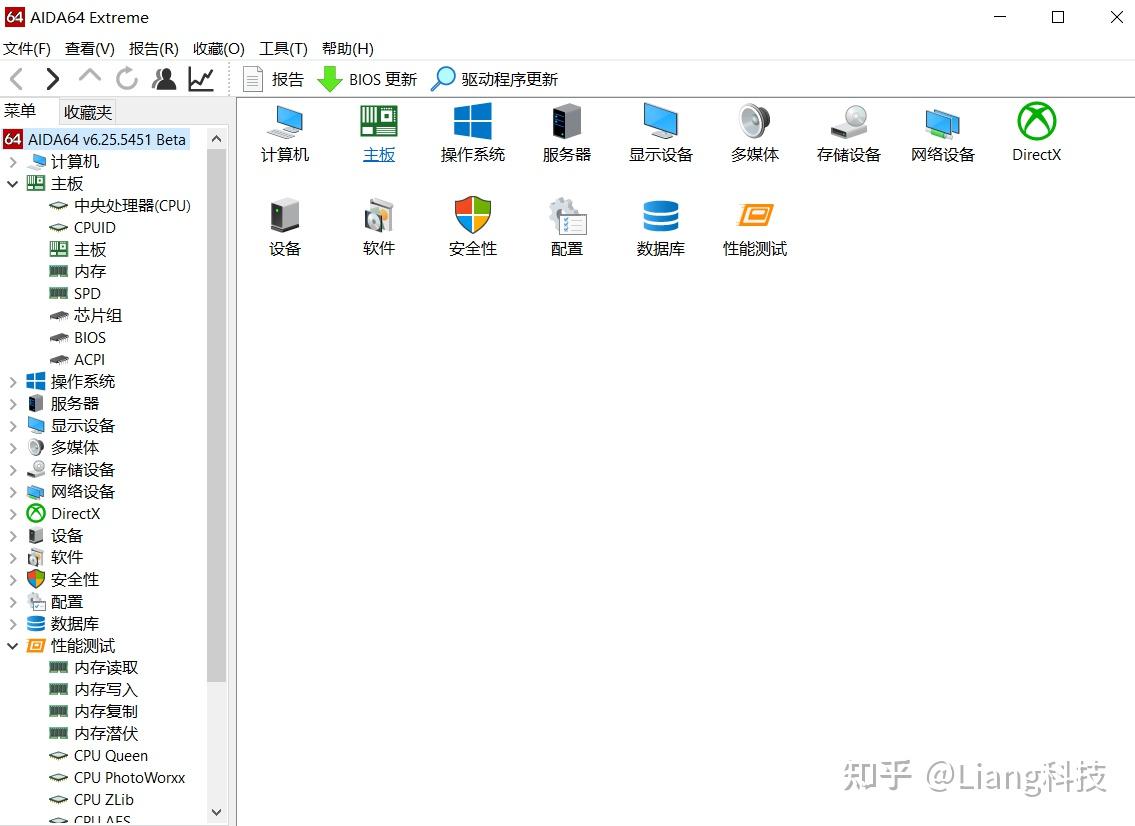
Task: Open the 报告(R) menu
Action: coord(153,49)
